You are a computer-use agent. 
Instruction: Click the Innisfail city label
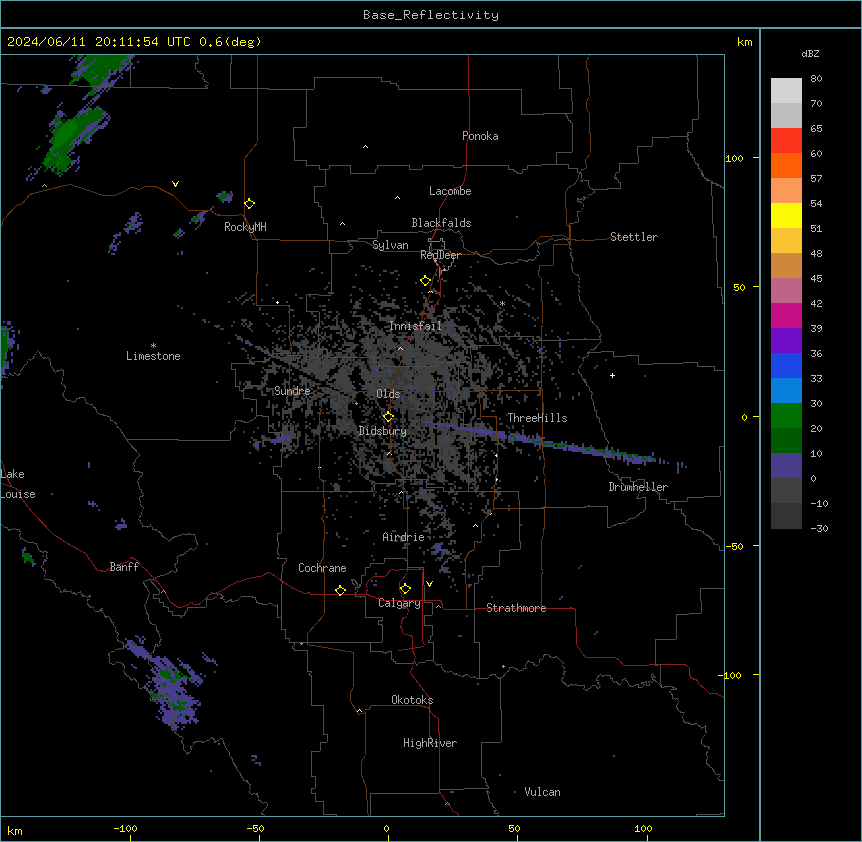(415, 326)
